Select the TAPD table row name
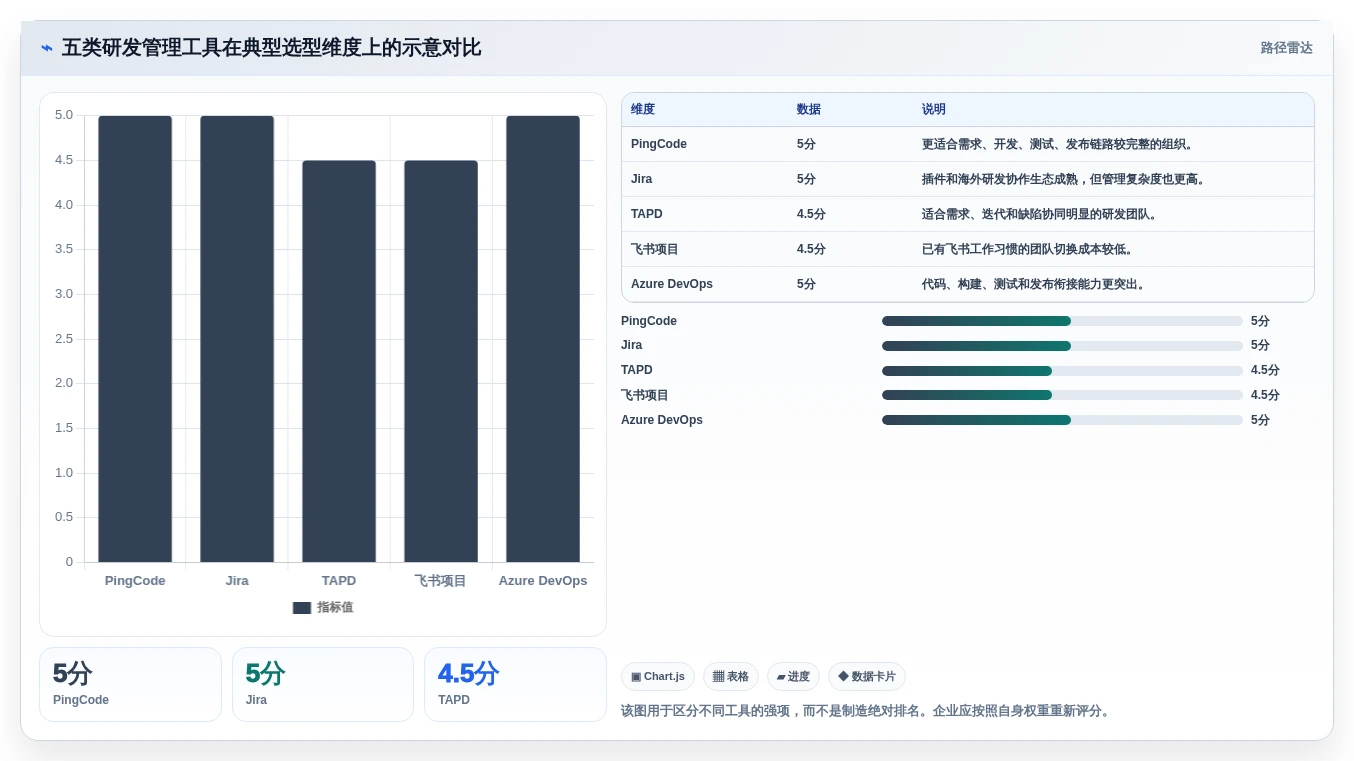The height and width of the screenshot is (761, 1354). click(x=647, y=214)
